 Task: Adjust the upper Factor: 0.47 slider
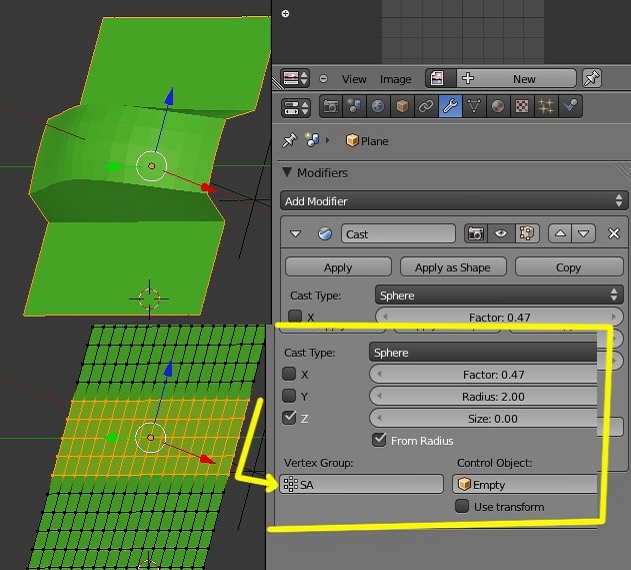click(x=499, y=317)
